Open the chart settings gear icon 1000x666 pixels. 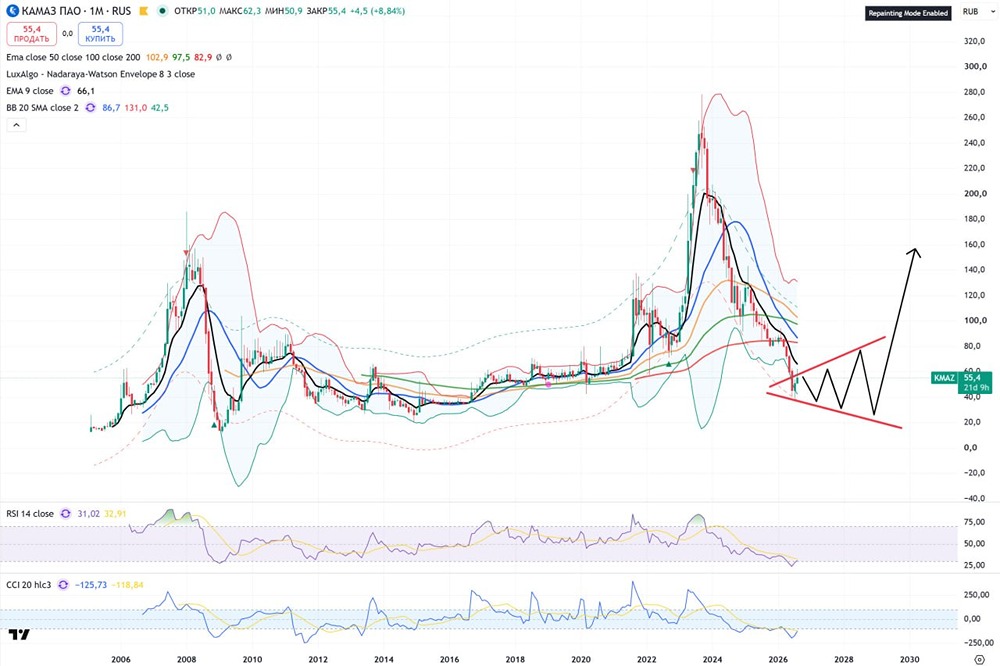pos(980,659)
